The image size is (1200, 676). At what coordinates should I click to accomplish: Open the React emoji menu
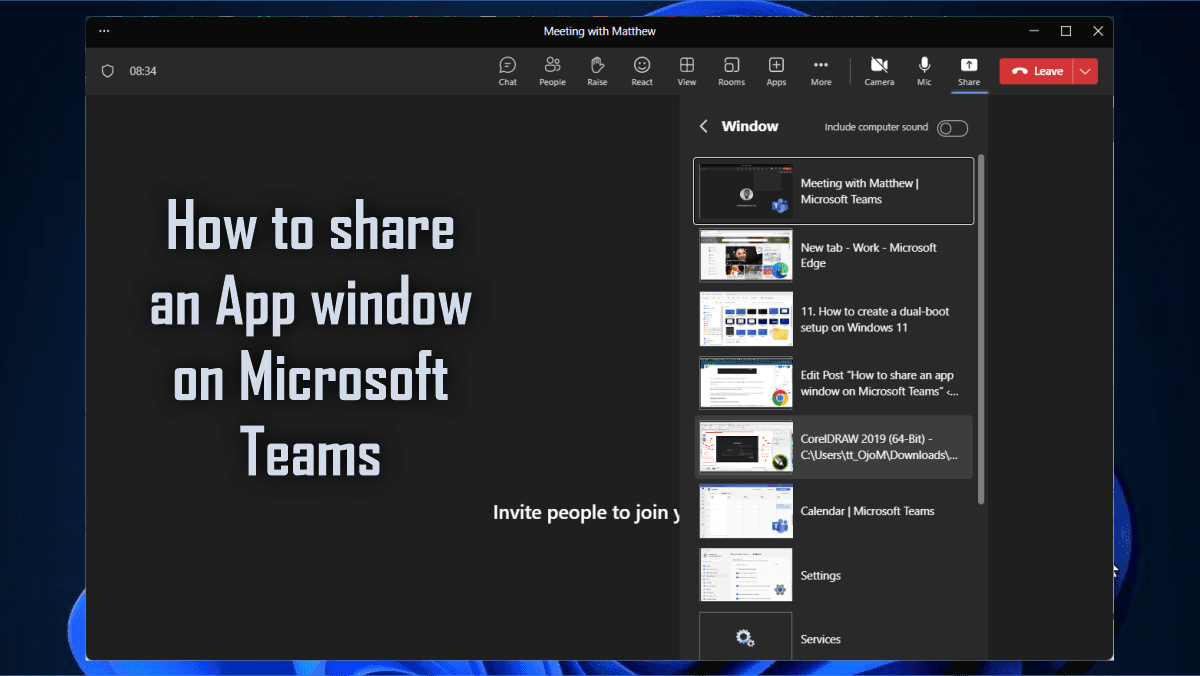pyautogui.click(x=642, y=71)
